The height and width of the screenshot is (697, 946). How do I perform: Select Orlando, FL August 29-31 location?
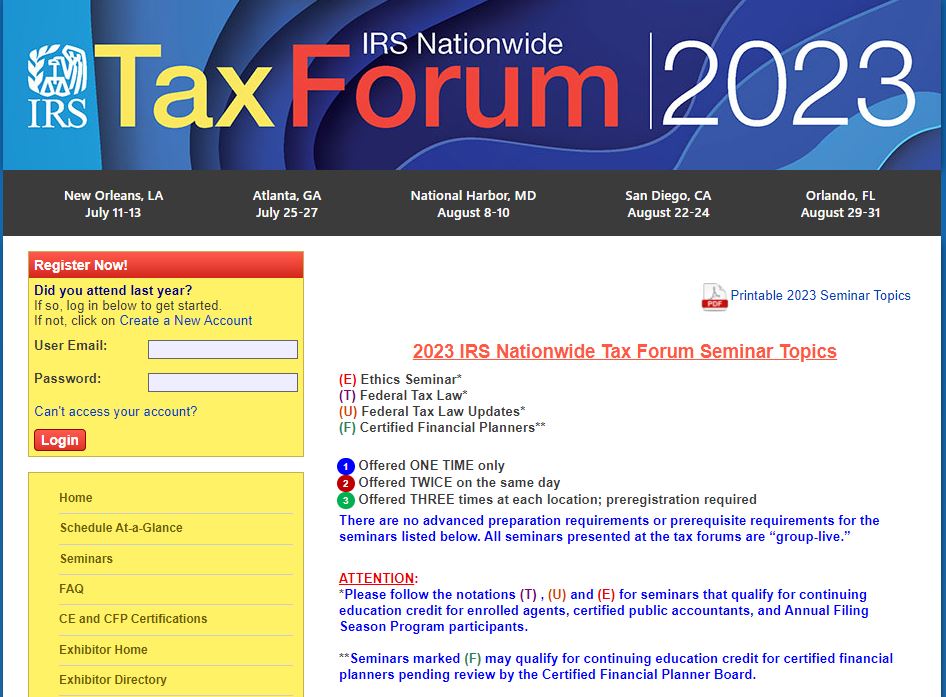coord(840,204)
